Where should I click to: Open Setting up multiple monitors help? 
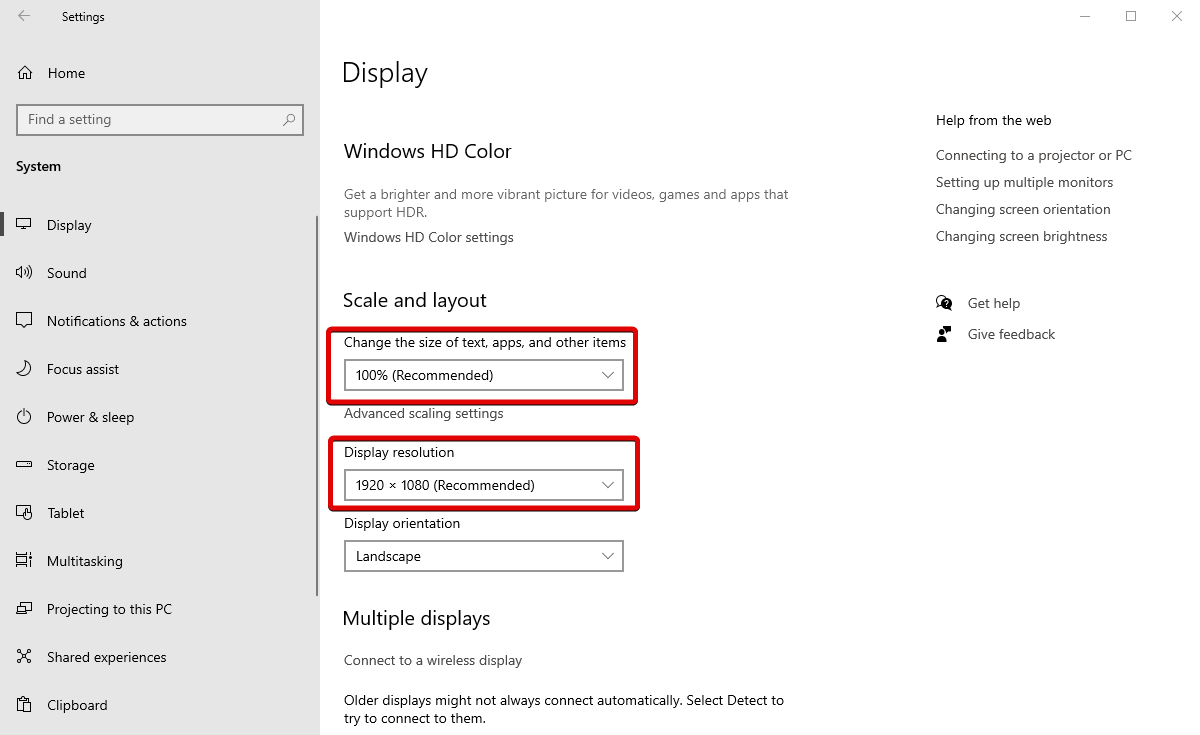[1024, 182]
